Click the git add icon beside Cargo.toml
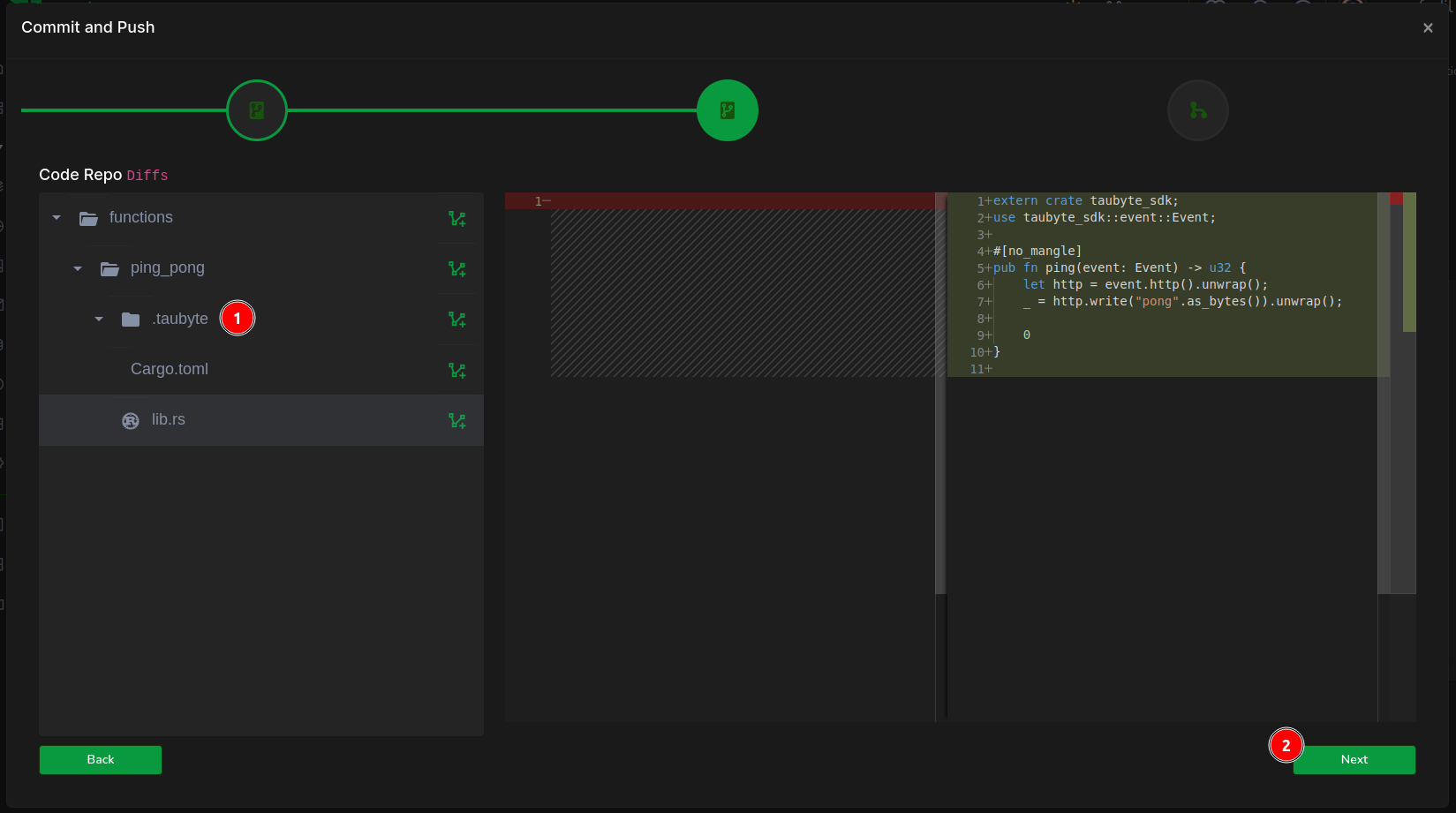 456,370
